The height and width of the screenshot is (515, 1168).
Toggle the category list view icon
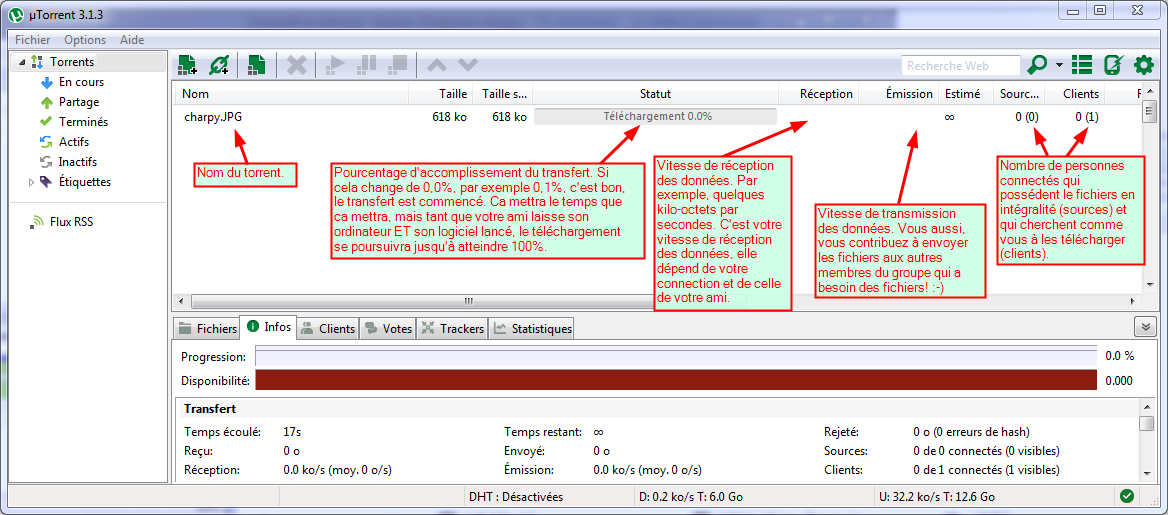1082,66
